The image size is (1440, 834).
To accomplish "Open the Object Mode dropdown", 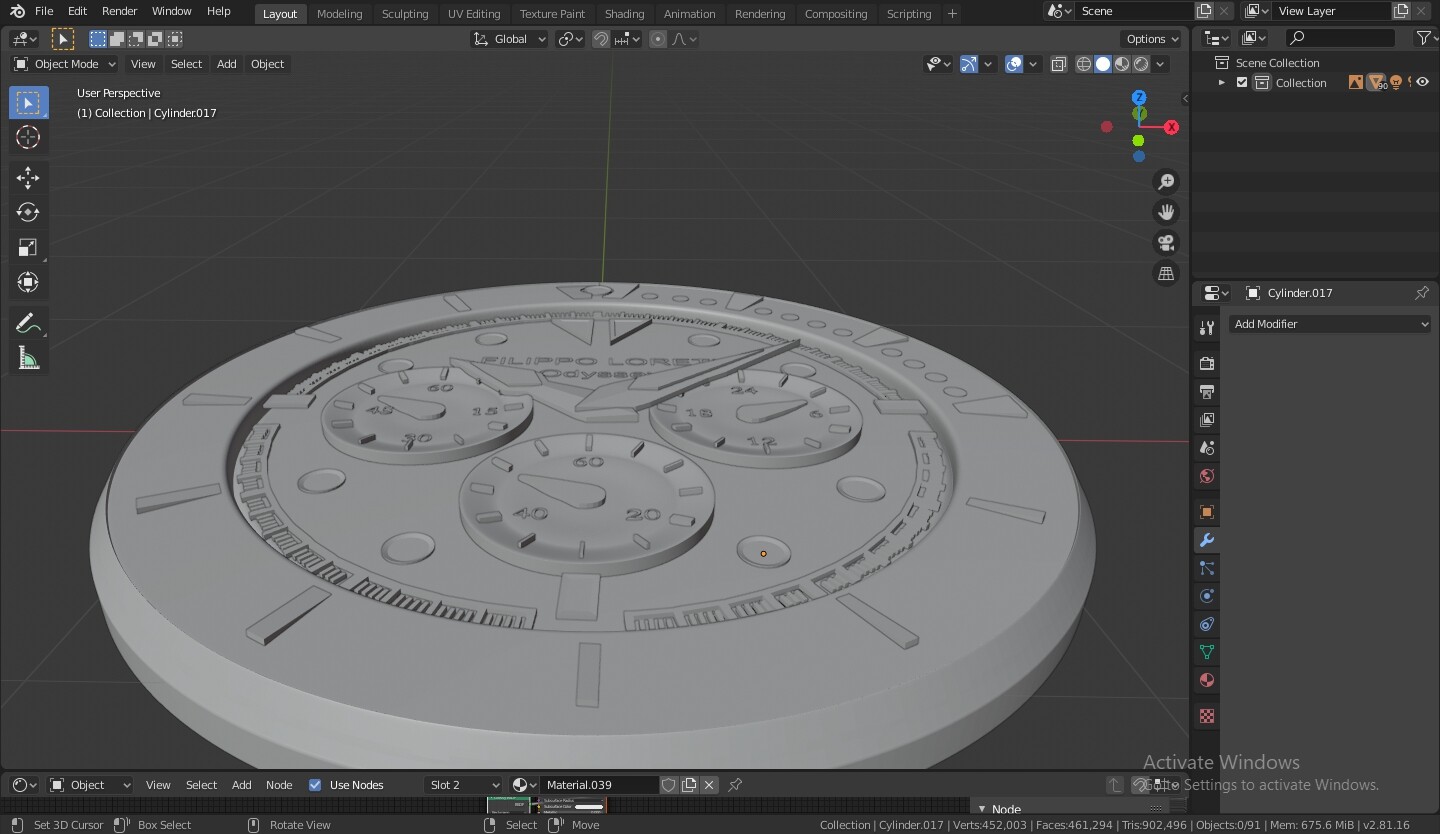I will pos(65,64).
